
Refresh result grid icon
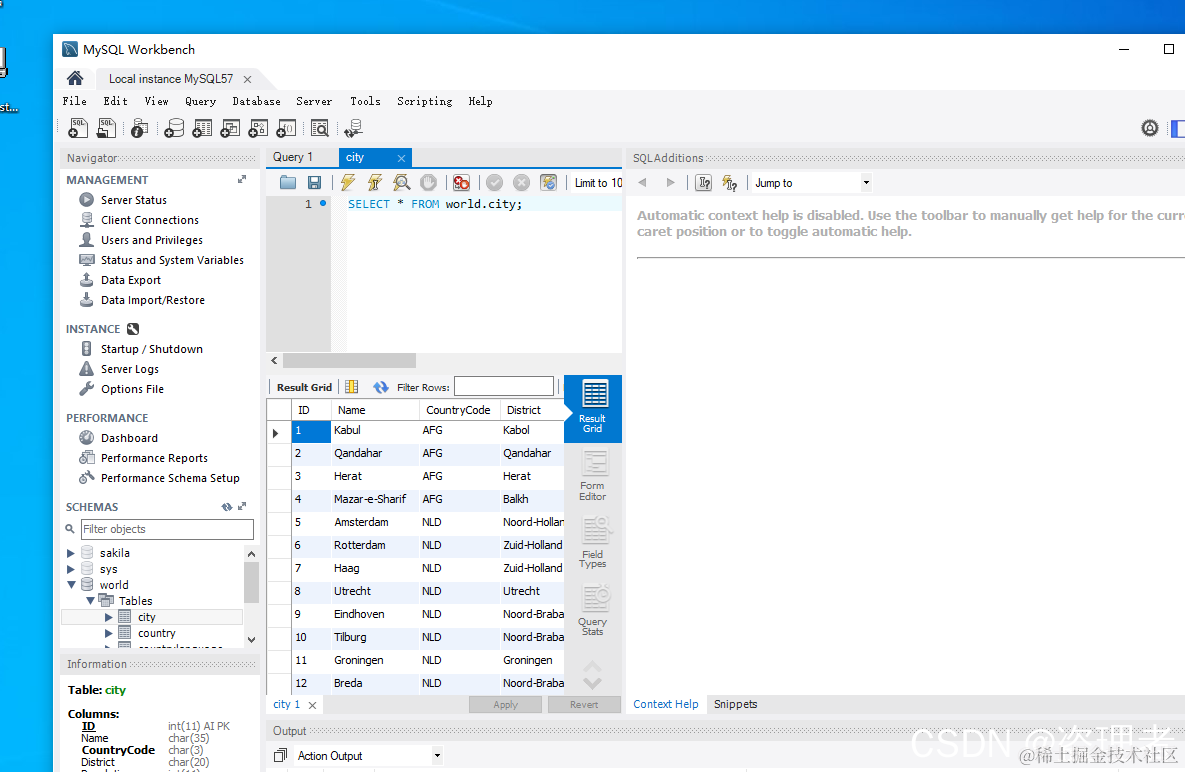(x=381, y=387)
